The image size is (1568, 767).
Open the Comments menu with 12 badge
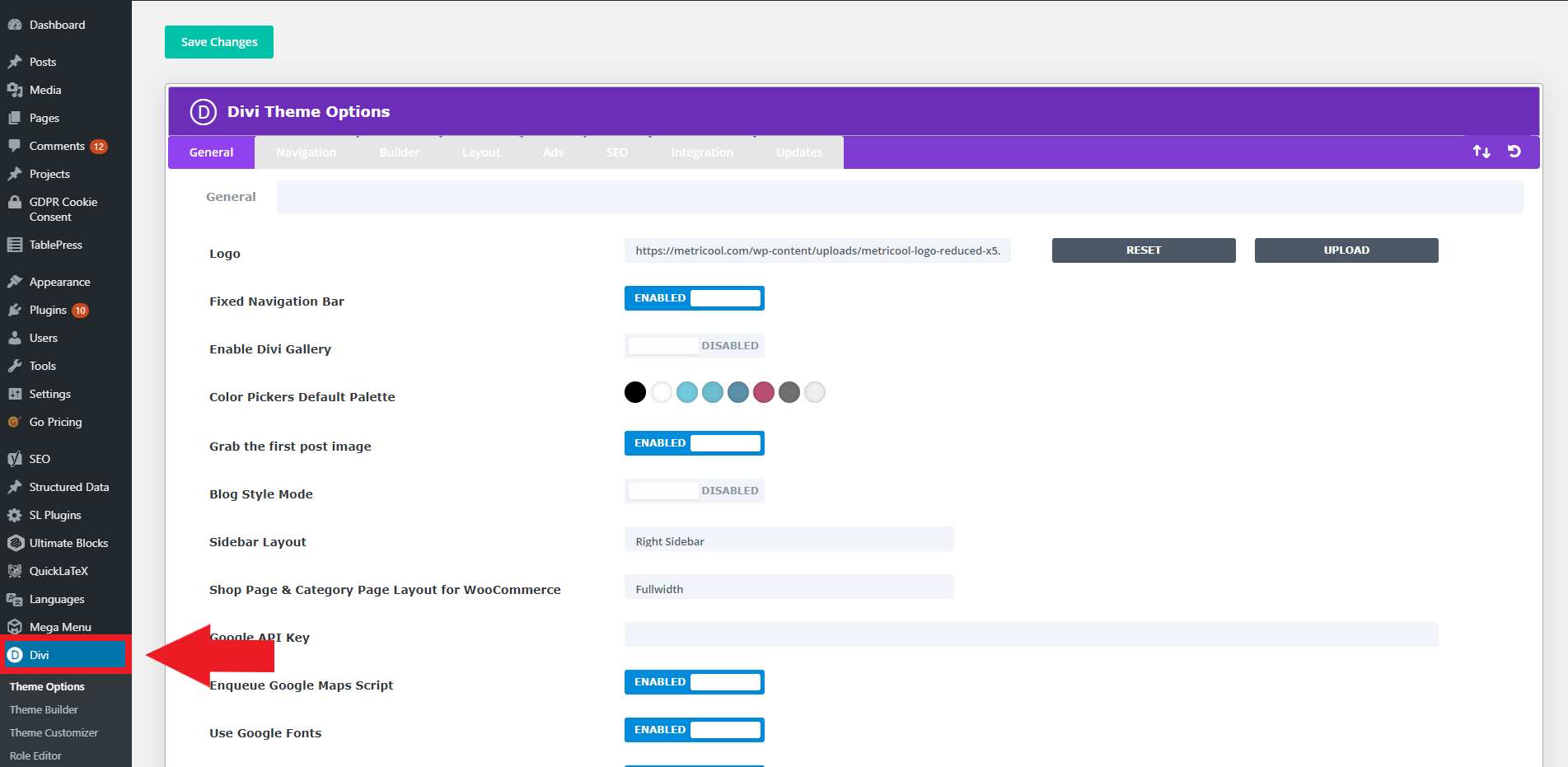pos(66,146)
